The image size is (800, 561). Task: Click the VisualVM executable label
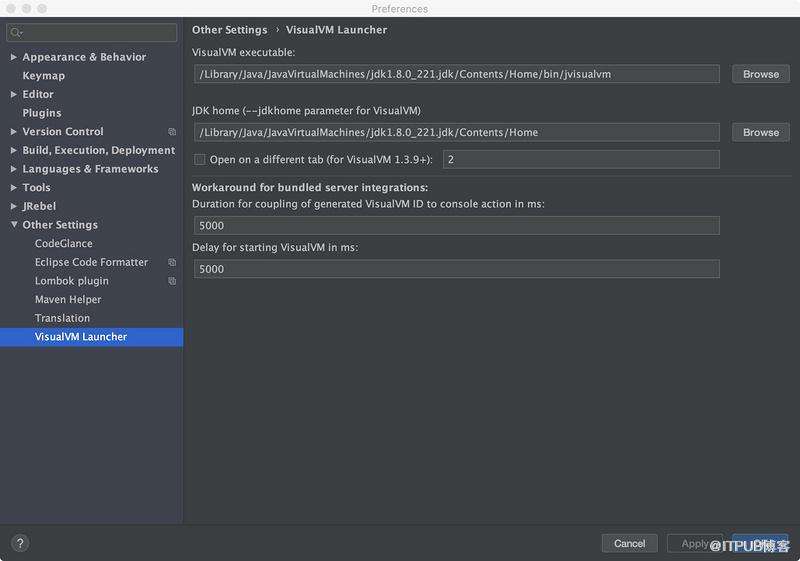[243, 52]
